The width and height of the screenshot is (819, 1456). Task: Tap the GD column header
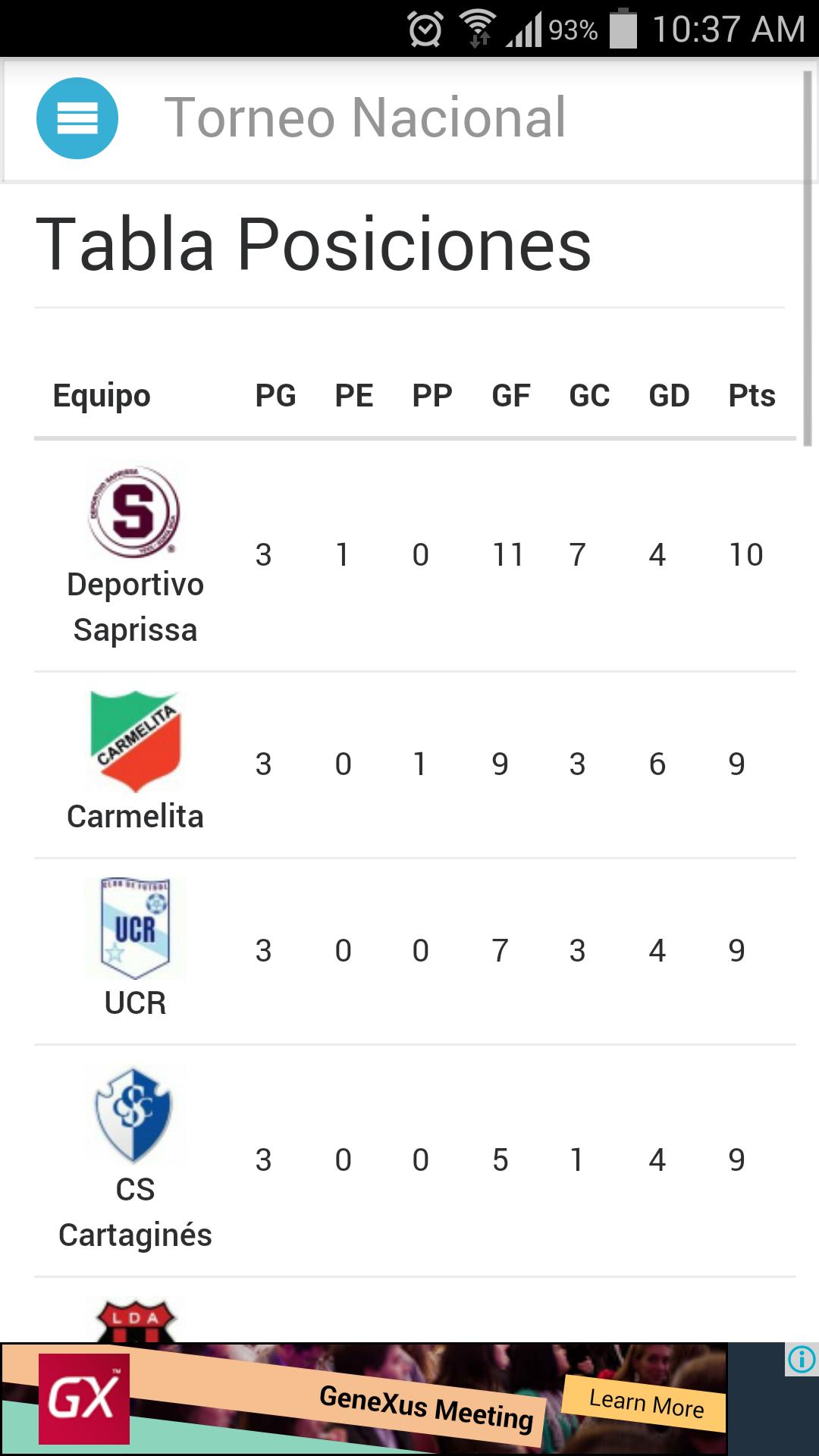click(x=669, y=396)
